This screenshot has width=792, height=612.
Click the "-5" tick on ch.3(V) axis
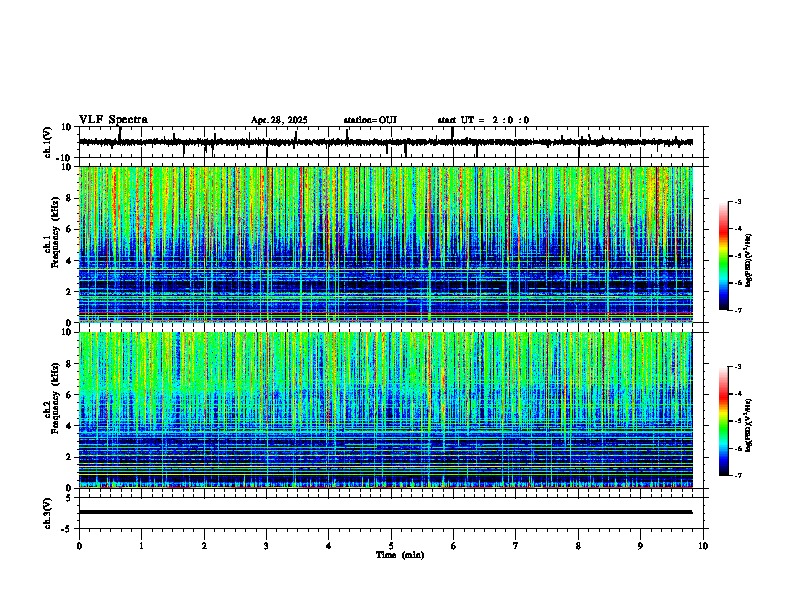pos(67,528)
